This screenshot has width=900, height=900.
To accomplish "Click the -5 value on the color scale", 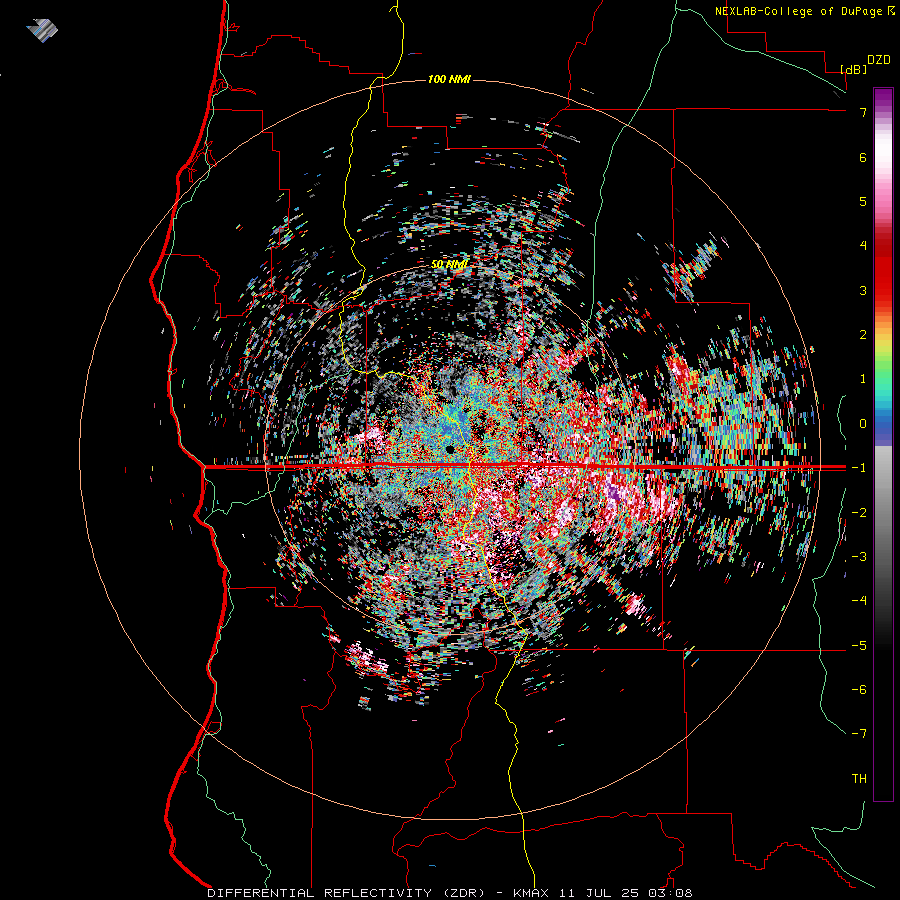I will (x=859, y=646).
